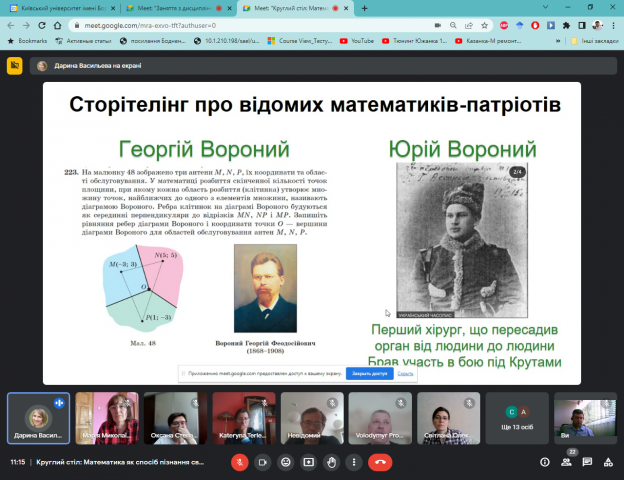Viewport: 624px width, 480px height.
Task: Click the present screen icon
Action: tap(309, 462)
